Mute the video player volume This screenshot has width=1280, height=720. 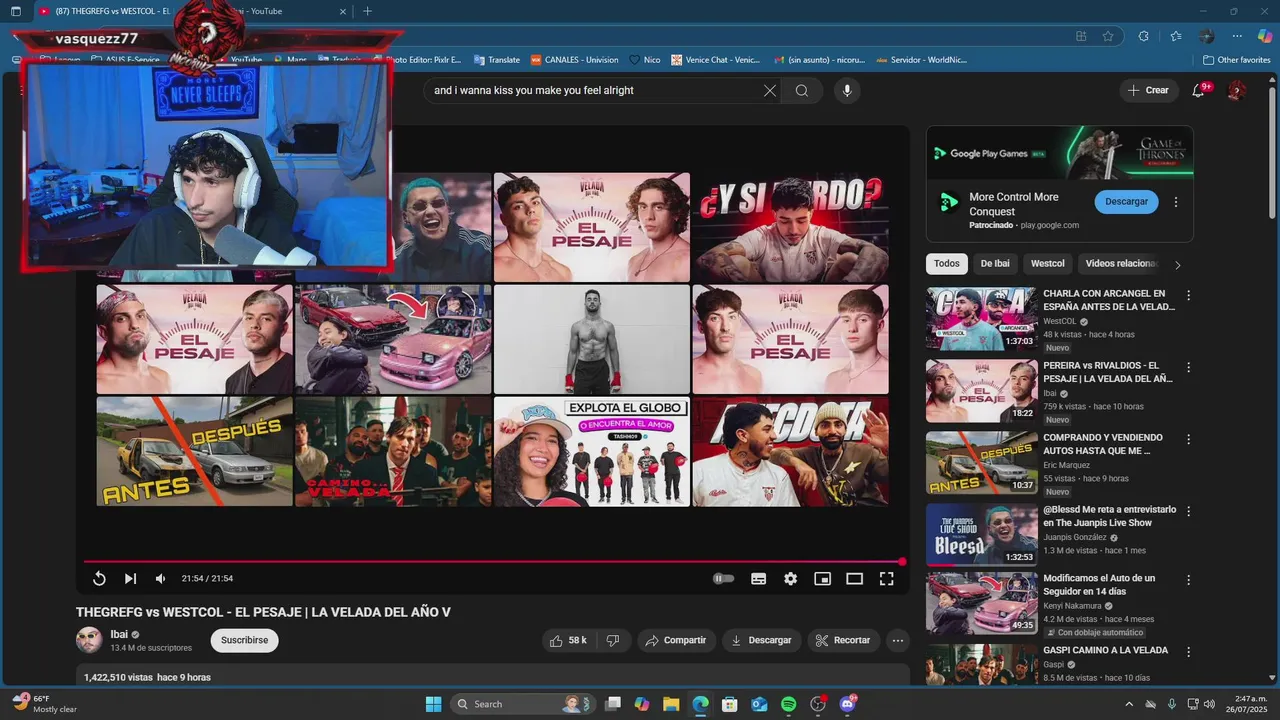[161, 579]
